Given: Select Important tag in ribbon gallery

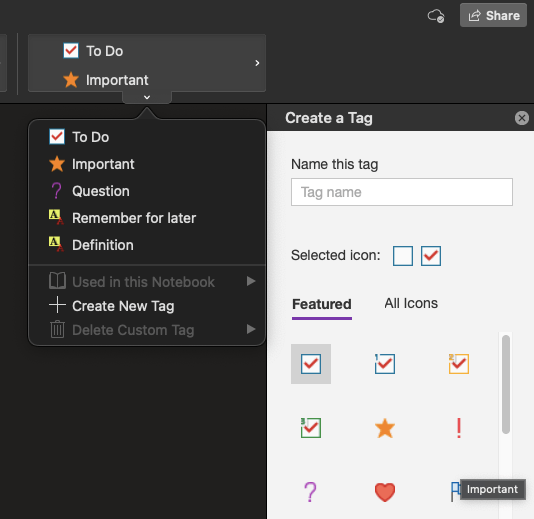Looking at the screenshot, I should [106, 80].
